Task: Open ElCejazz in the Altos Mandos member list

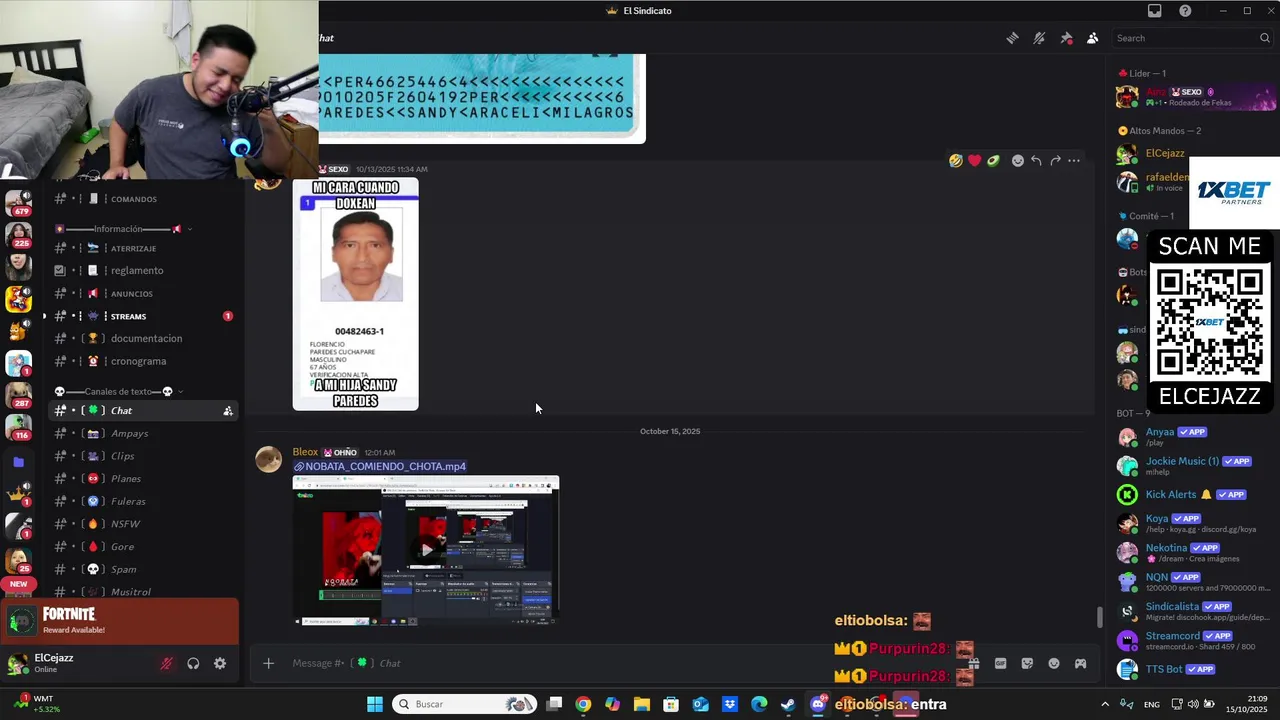Action: coord(1164,153)
